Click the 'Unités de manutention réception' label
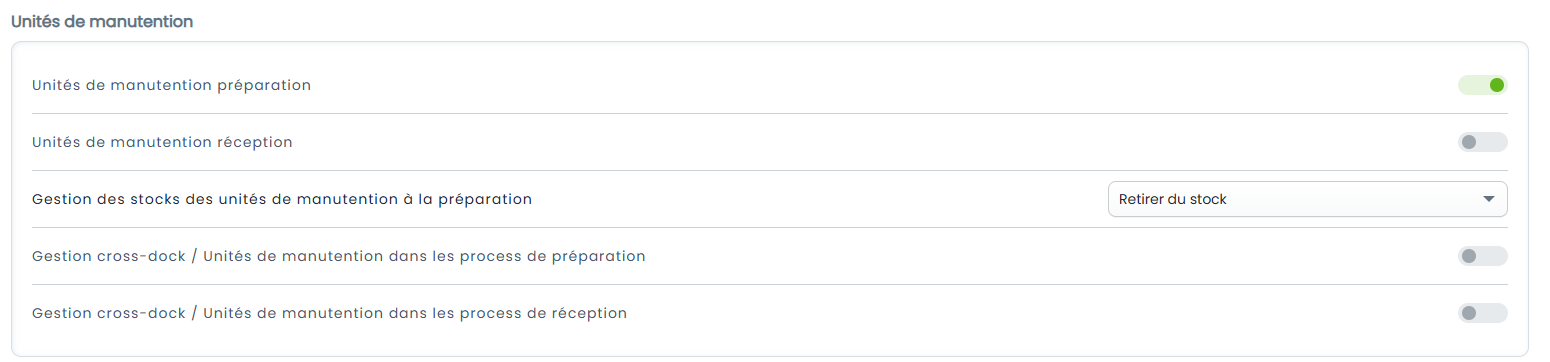Screen dimensions: 1550x362 click(x=162, y=143)
